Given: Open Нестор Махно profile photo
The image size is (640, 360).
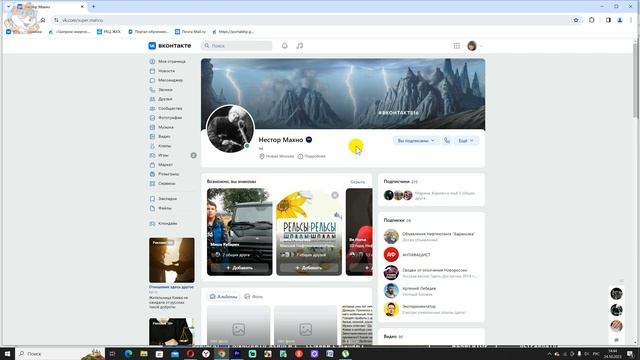Looking at the screenshot, I should [230, 129].
